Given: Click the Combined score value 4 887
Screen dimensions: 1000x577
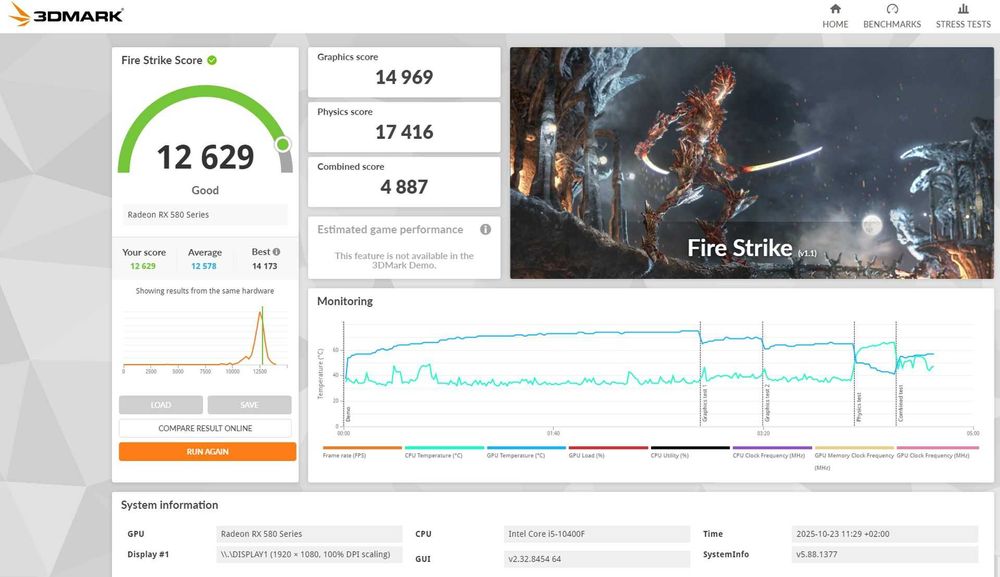Looking at the screenshot, I should [x=404, y=187].
